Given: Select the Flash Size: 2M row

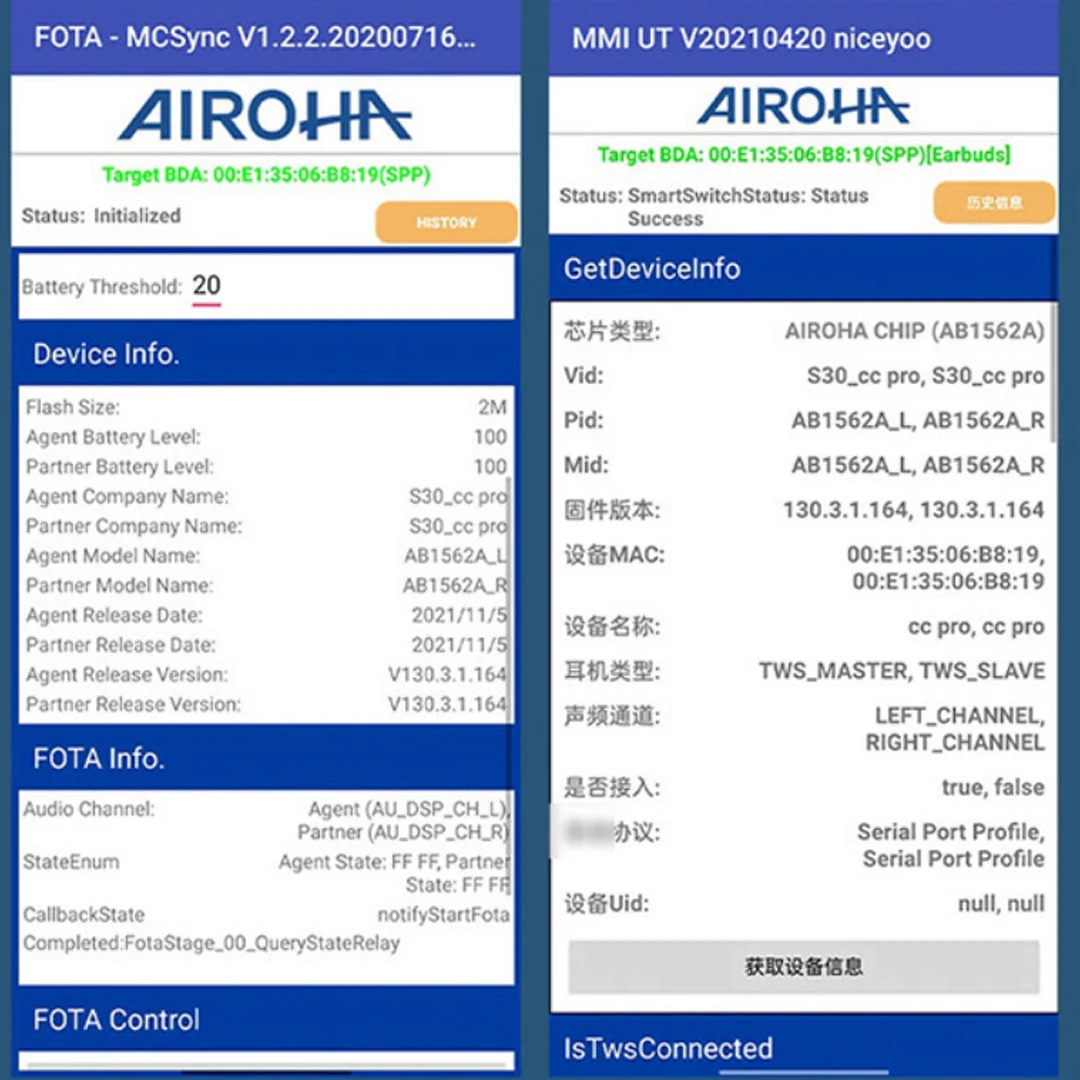Looking at the screenshot, I should coord(266,407).
